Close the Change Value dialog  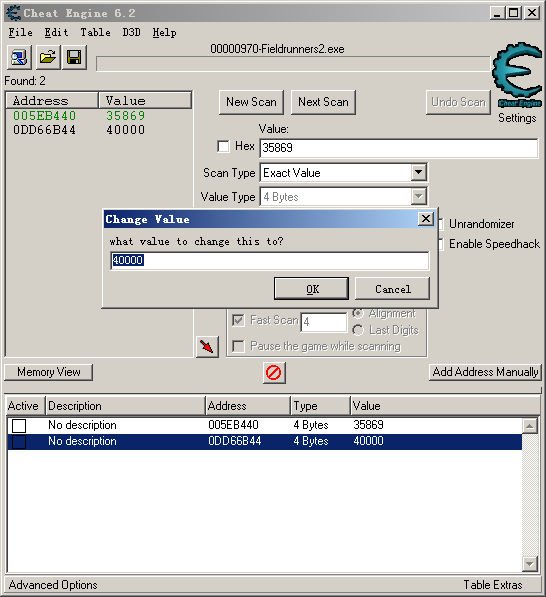point(426,219)
